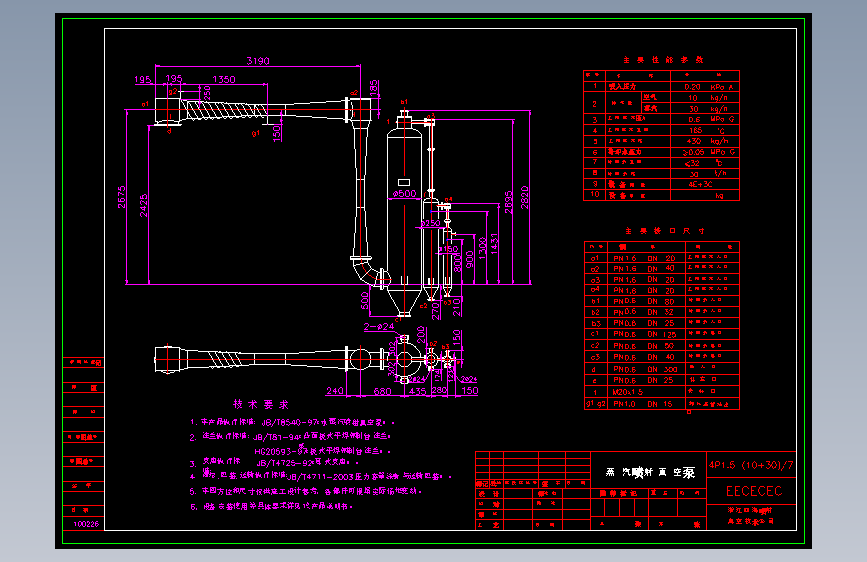Click the PN1.6 DN 40 row

(662, 269)
